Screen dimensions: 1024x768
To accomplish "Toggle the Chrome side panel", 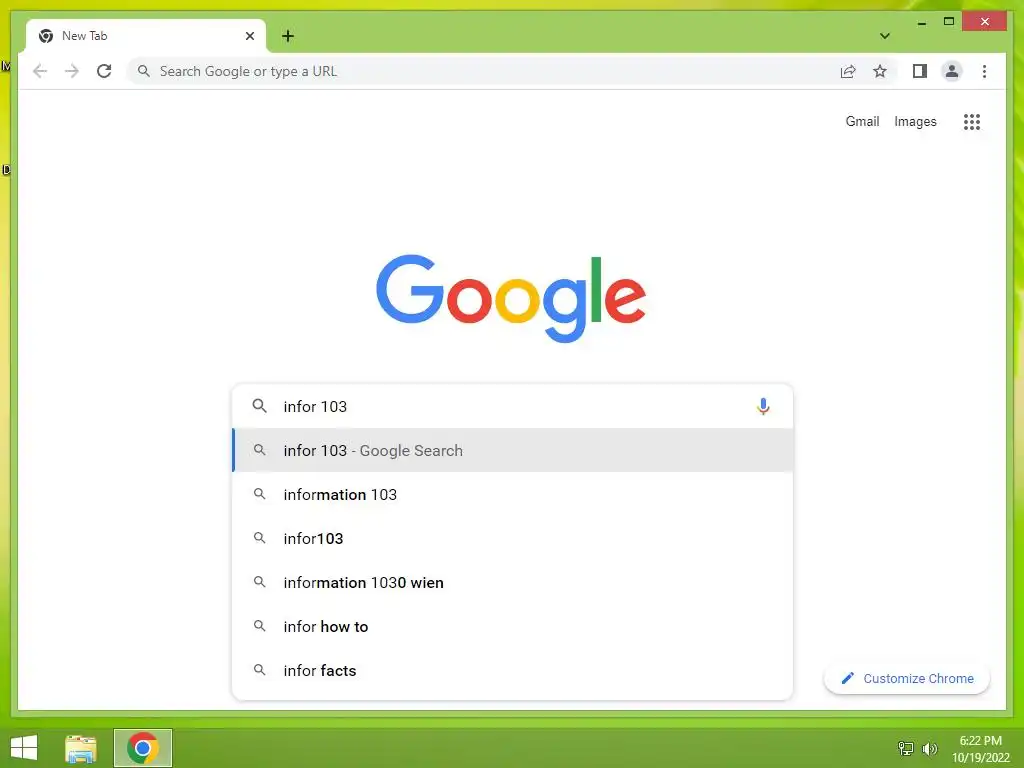I will (x=920, y=71).
